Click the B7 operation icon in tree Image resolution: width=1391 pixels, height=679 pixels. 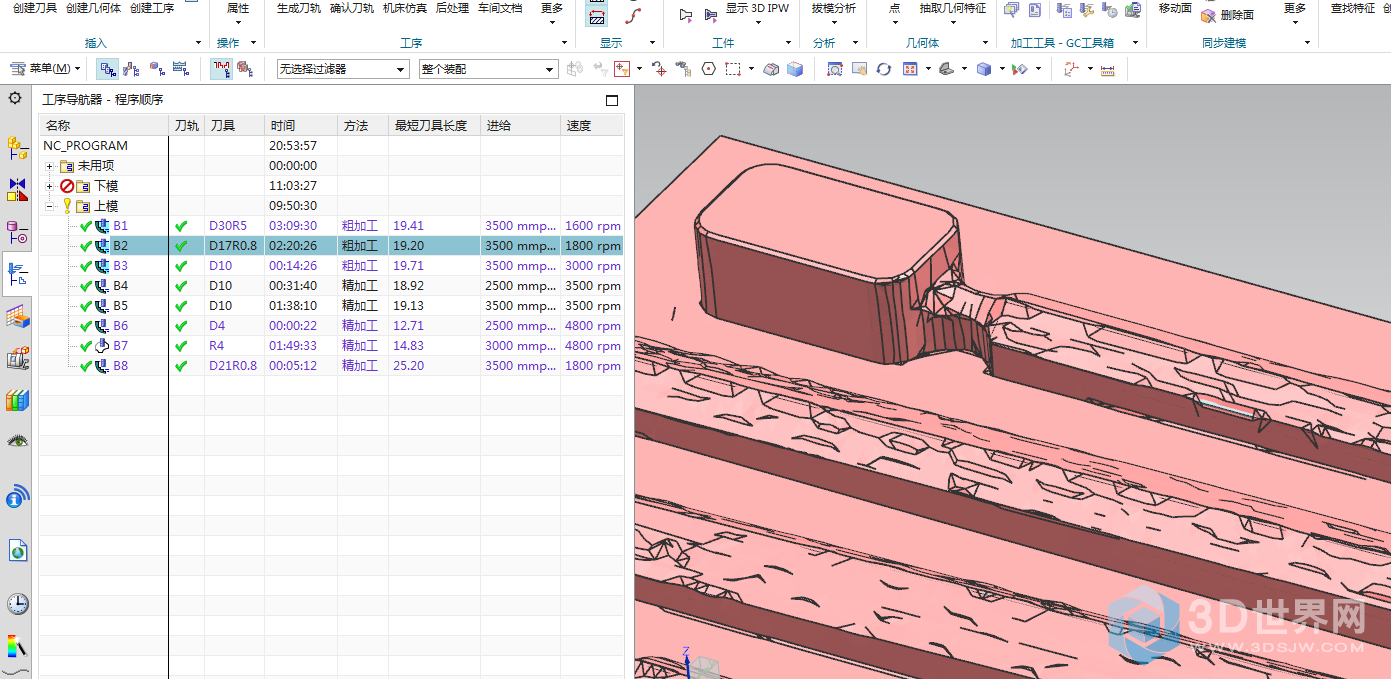[x=102, y=346]
